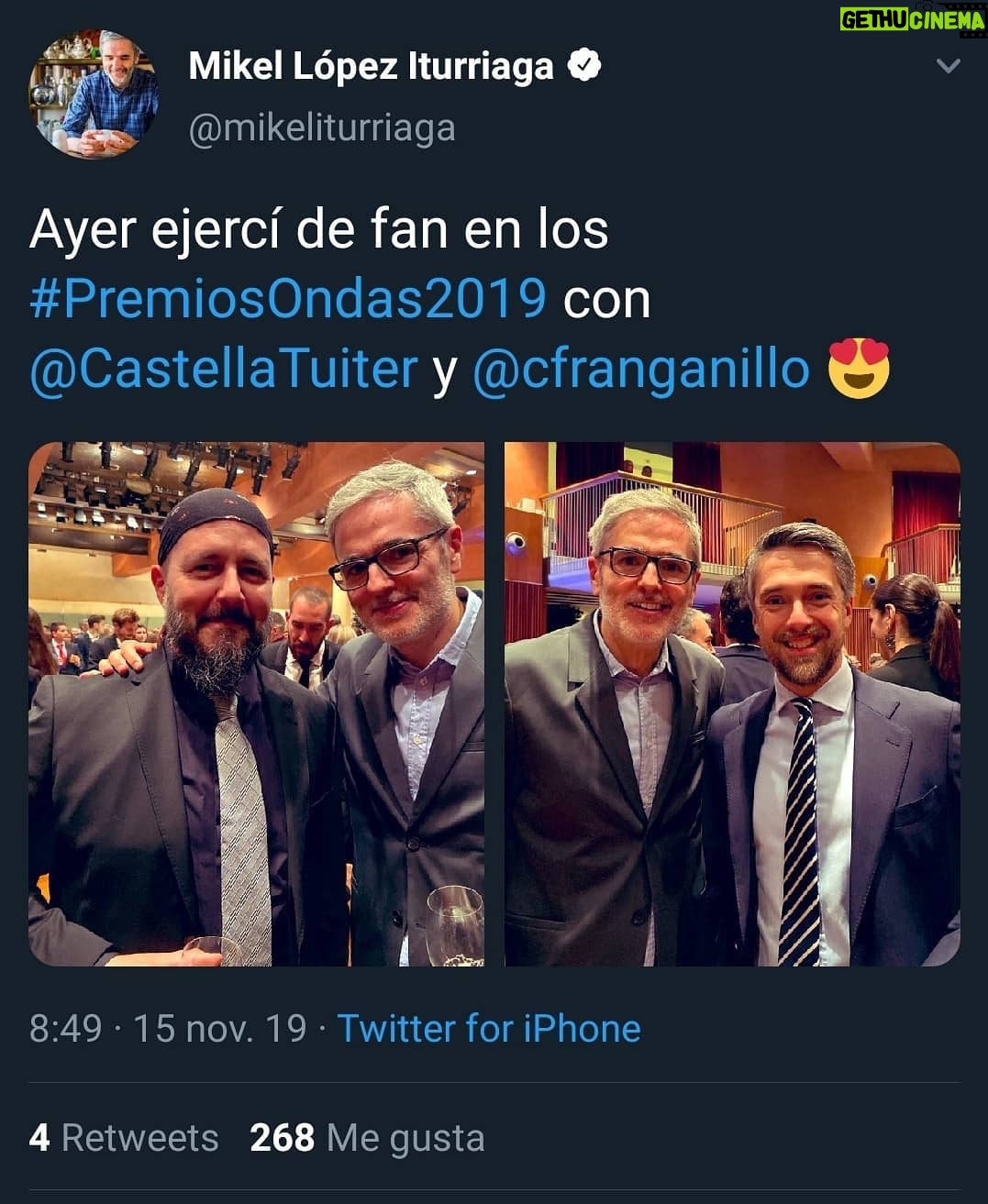Open Mikel López Iturriaga's profile picture
988x1204 pixels.
point(94,94)
